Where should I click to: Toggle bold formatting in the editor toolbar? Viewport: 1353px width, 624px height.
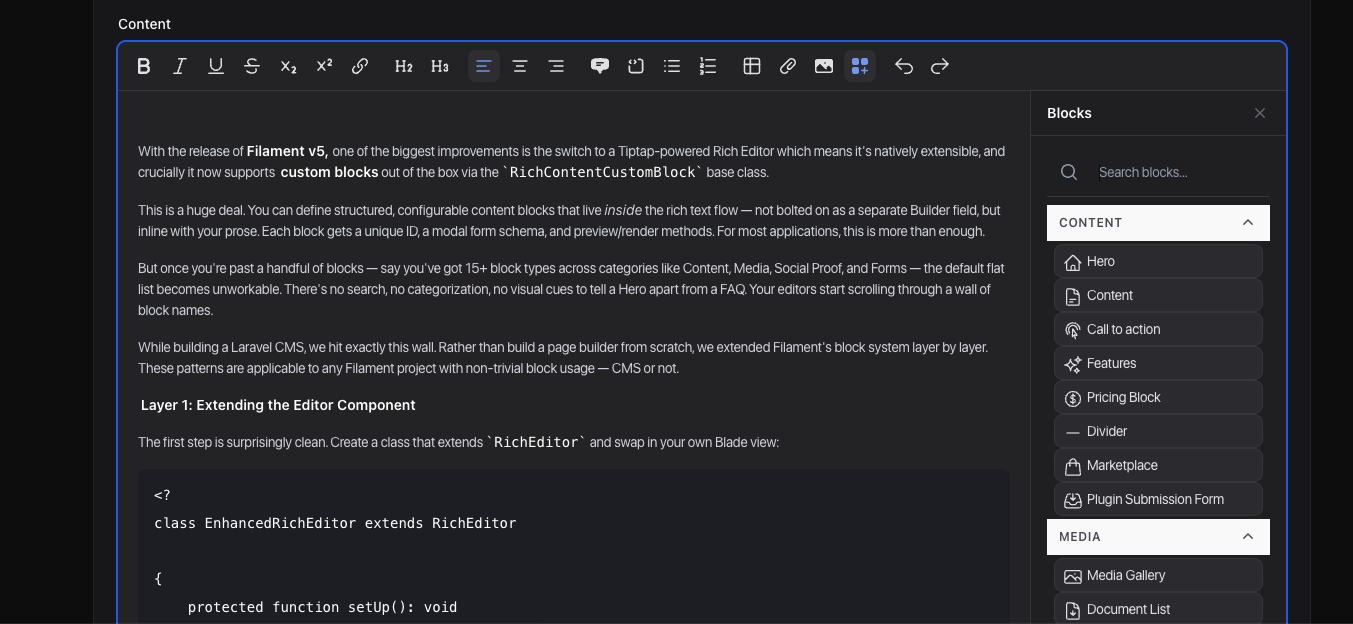[144, 66]
